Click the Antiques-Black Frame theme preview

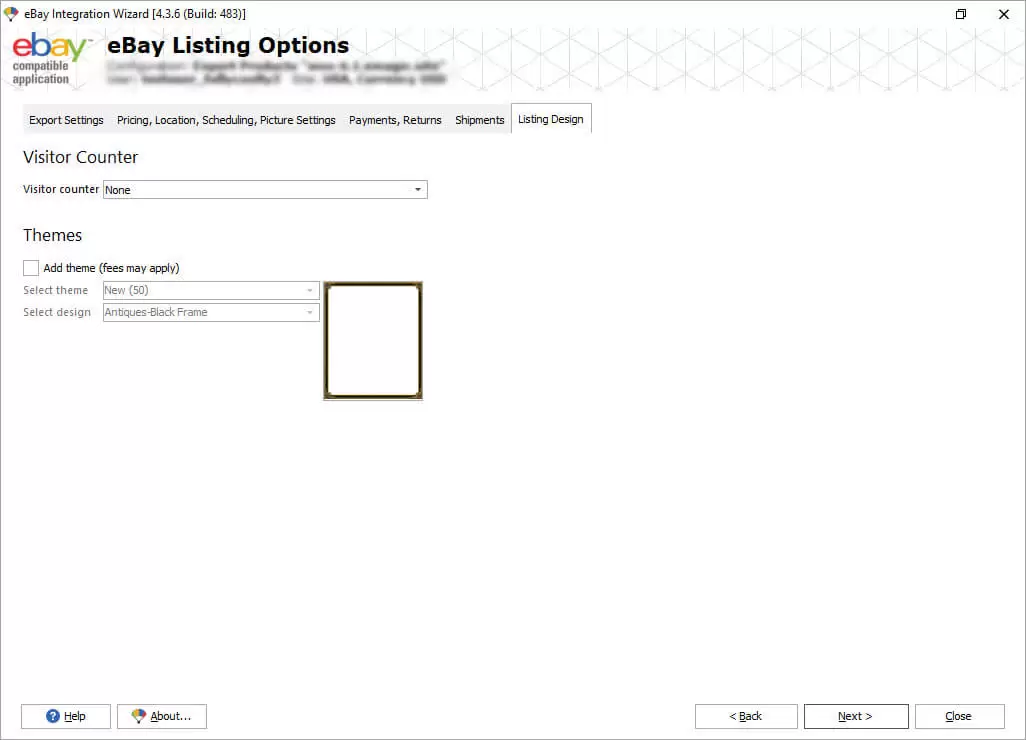[373, 341]
